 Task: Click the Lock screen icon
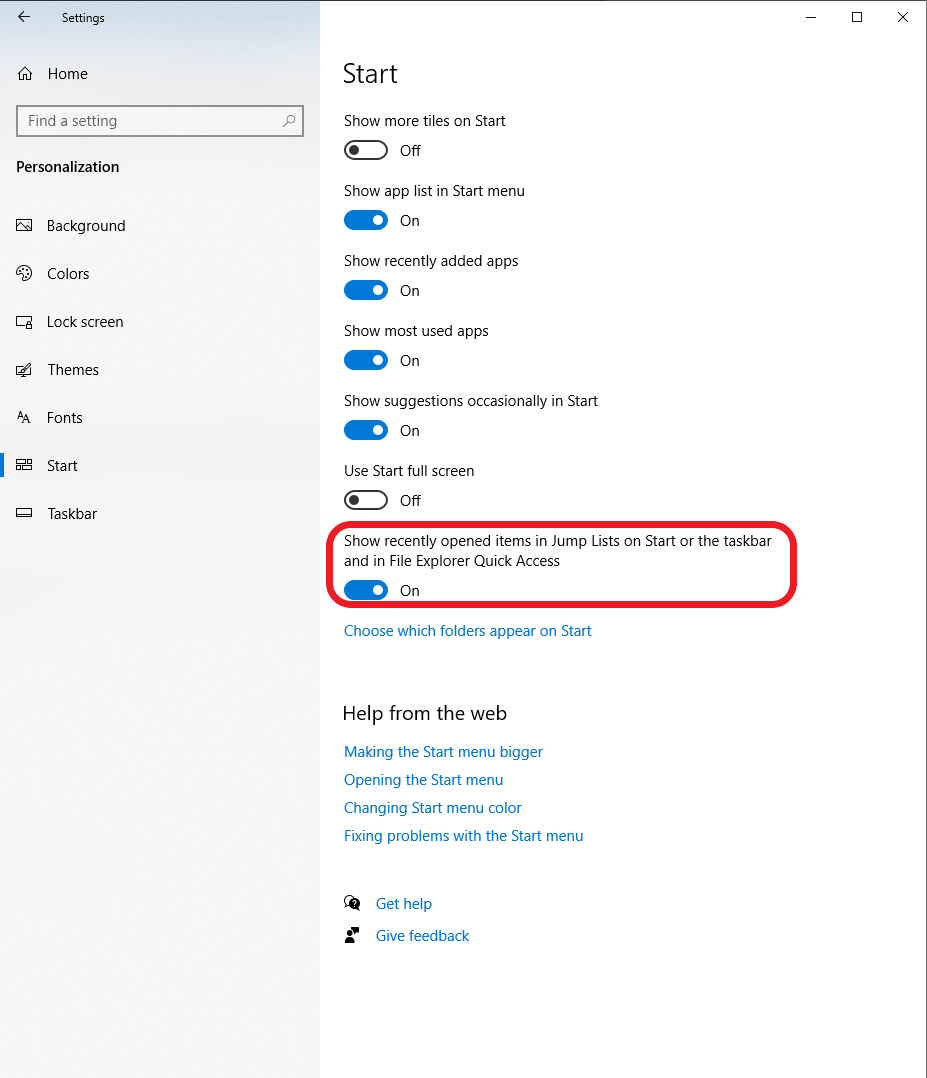(x=25, y=322)
